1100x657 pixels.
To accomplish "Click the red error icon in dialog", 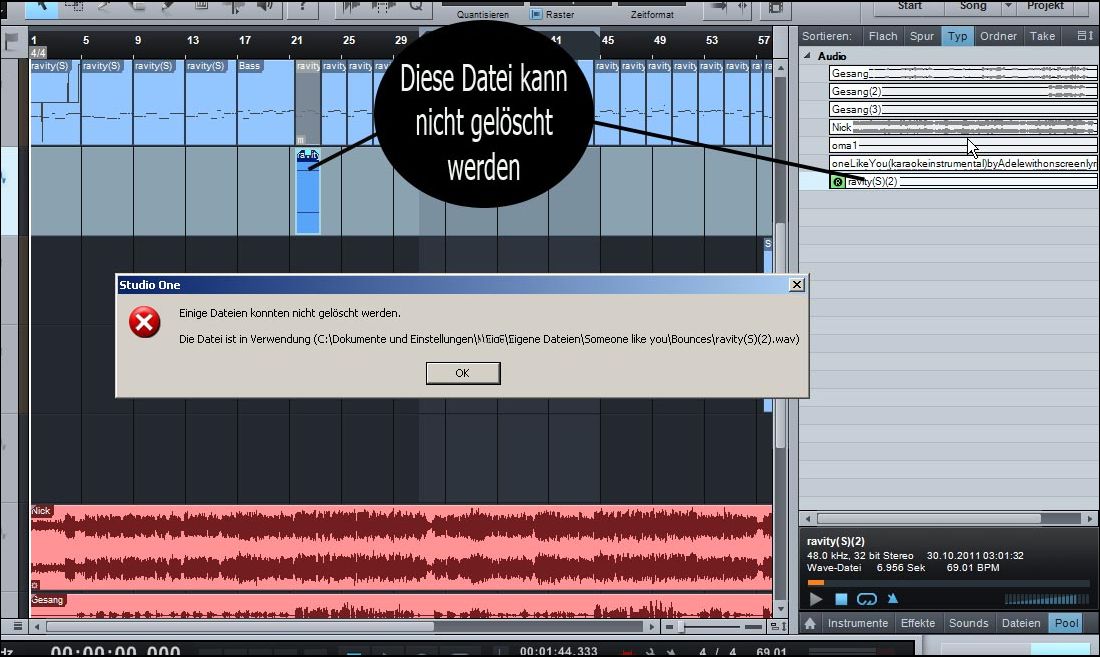I will 145,323.
